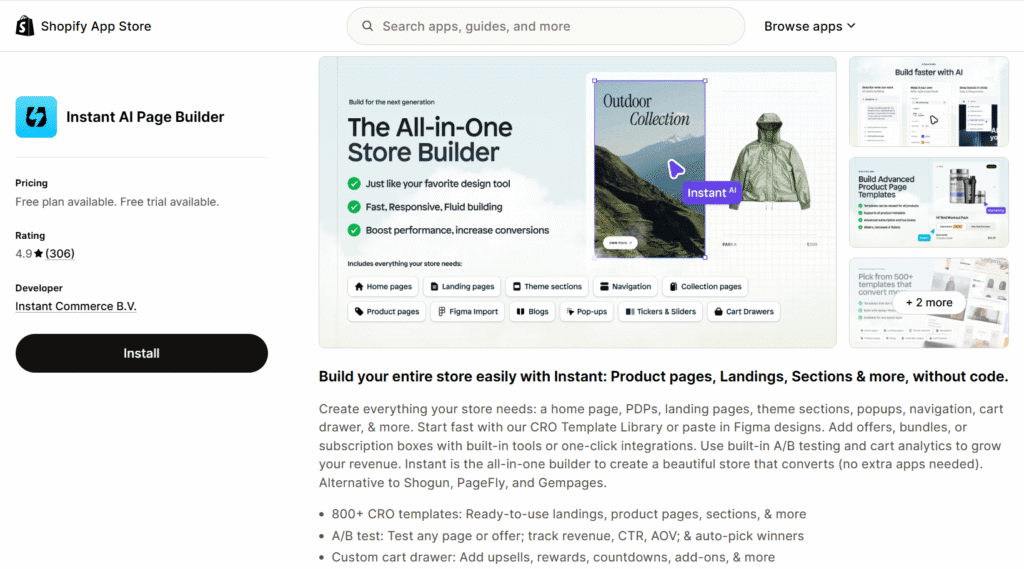Click the Landing pages document icon
This screenshot has width=1024, height=569.
pos(434,286)
